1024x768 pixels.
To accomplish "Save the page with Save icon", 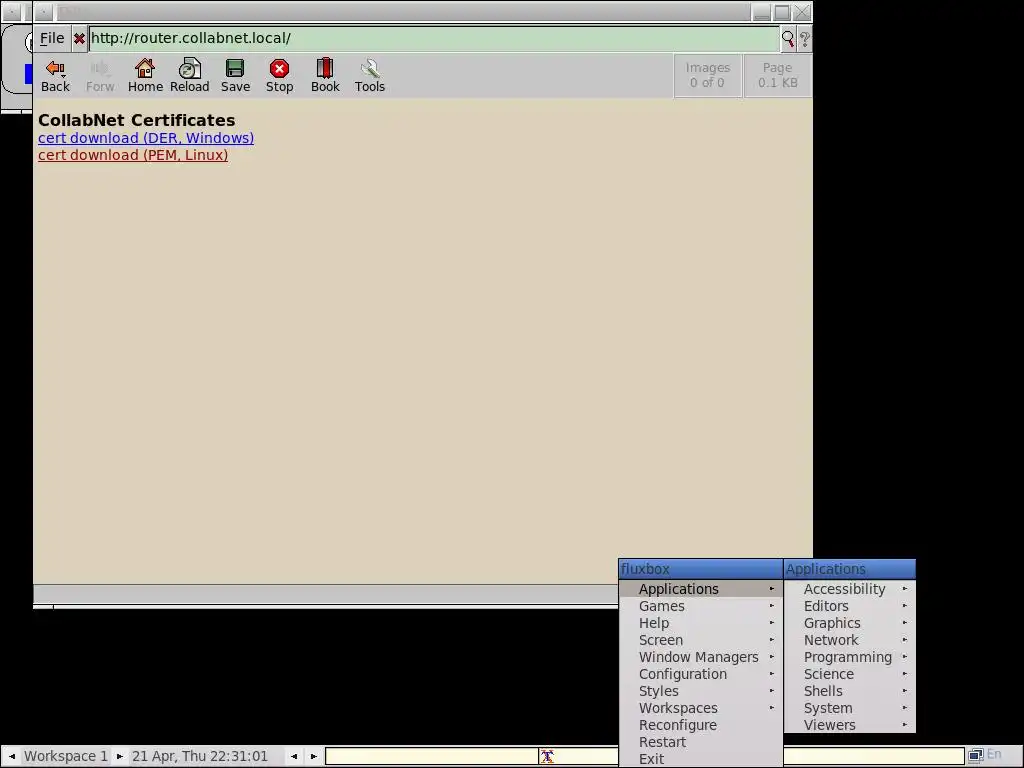I will [235, 76].
